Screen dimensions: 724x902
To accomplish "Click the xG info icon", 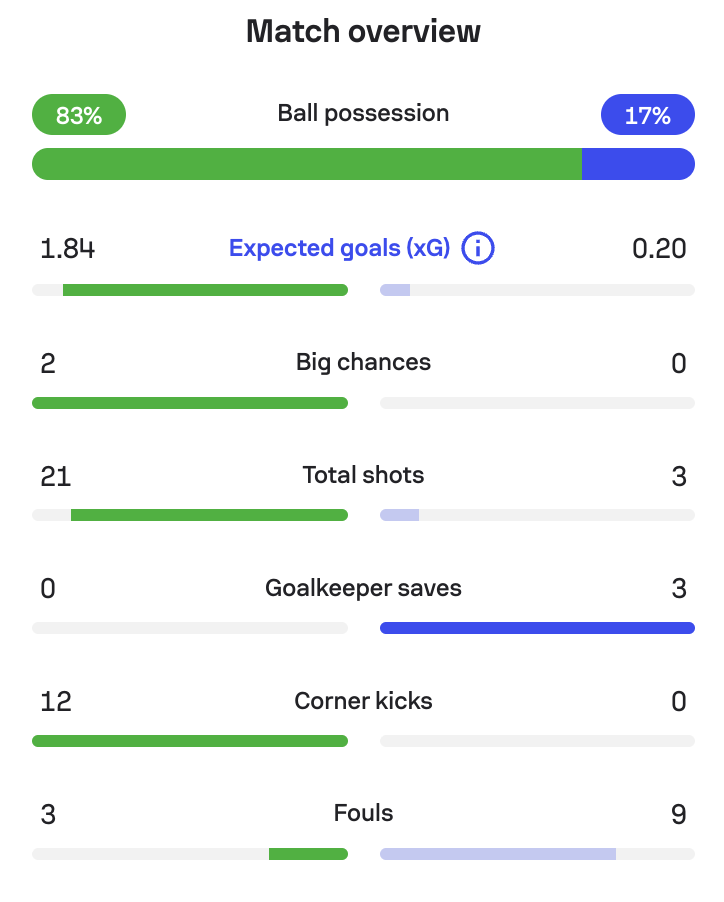I will click(478, 248).
